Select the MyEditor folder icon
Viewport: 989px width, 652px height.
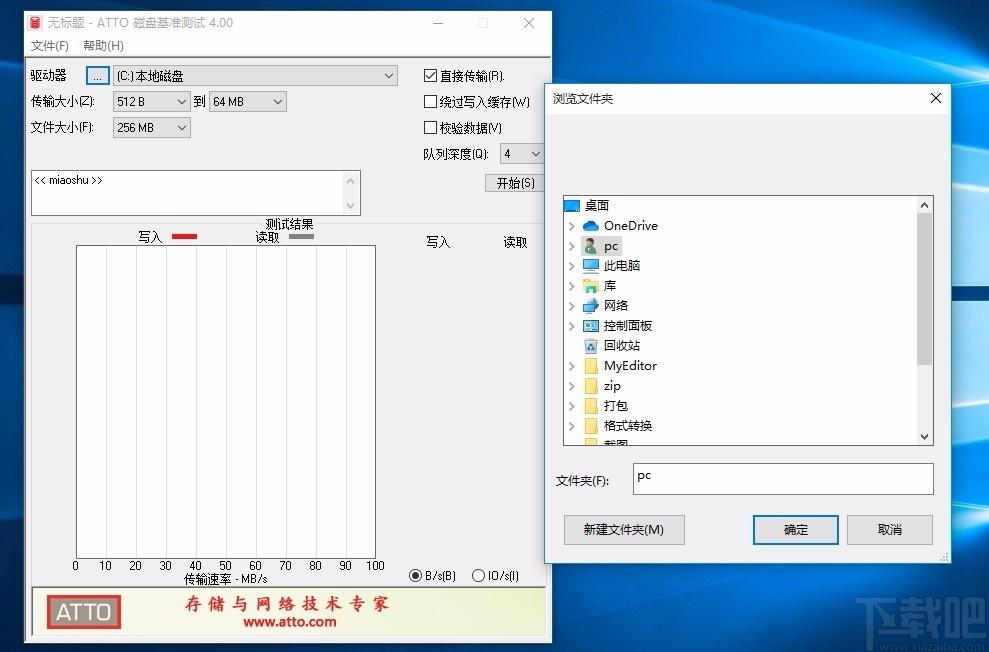pos(591,366)
